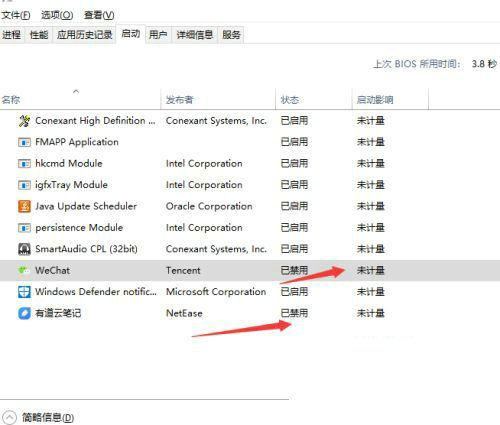Open the 文件(F) menu
This screenshot has height=425, width=500.
tap(15, 15)
